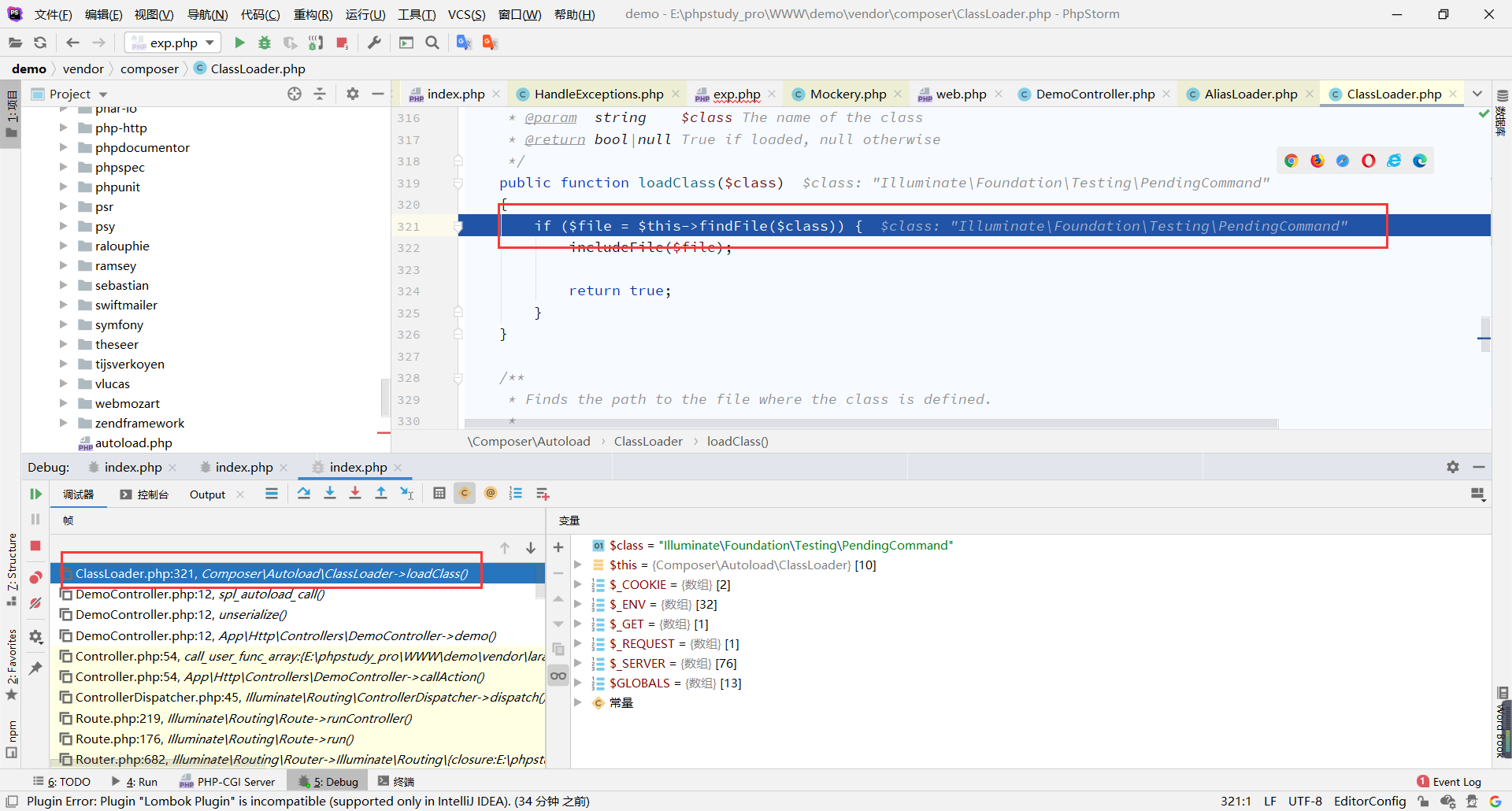This screenshot has height=811, width=1512.
Task: Open the Project panel gear settings
Action: [353, 94]
